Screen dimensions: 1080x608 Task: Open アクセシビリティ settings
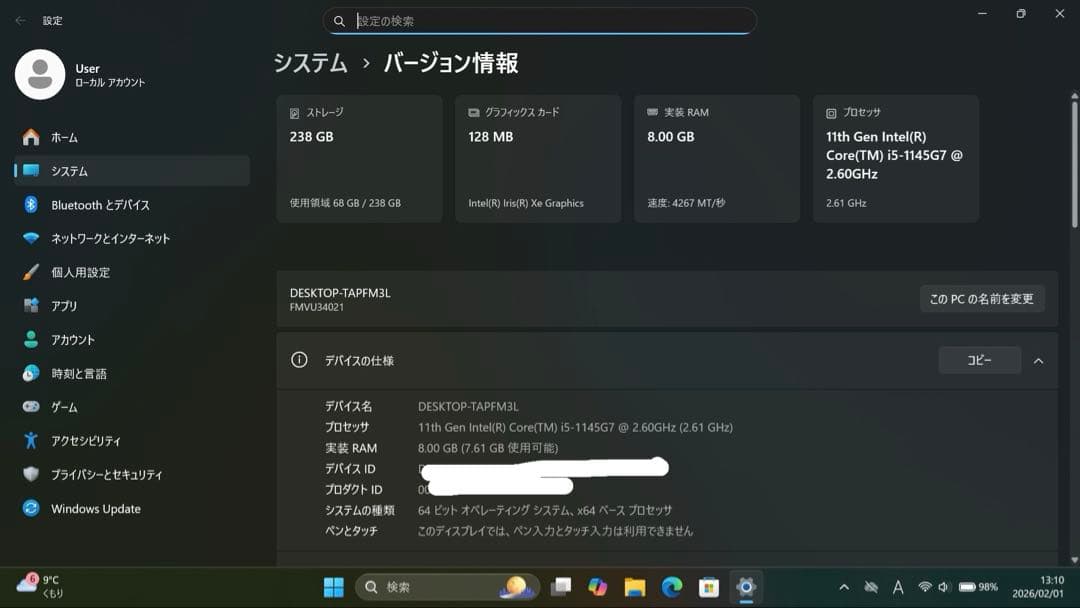click(x=90, y=441)
